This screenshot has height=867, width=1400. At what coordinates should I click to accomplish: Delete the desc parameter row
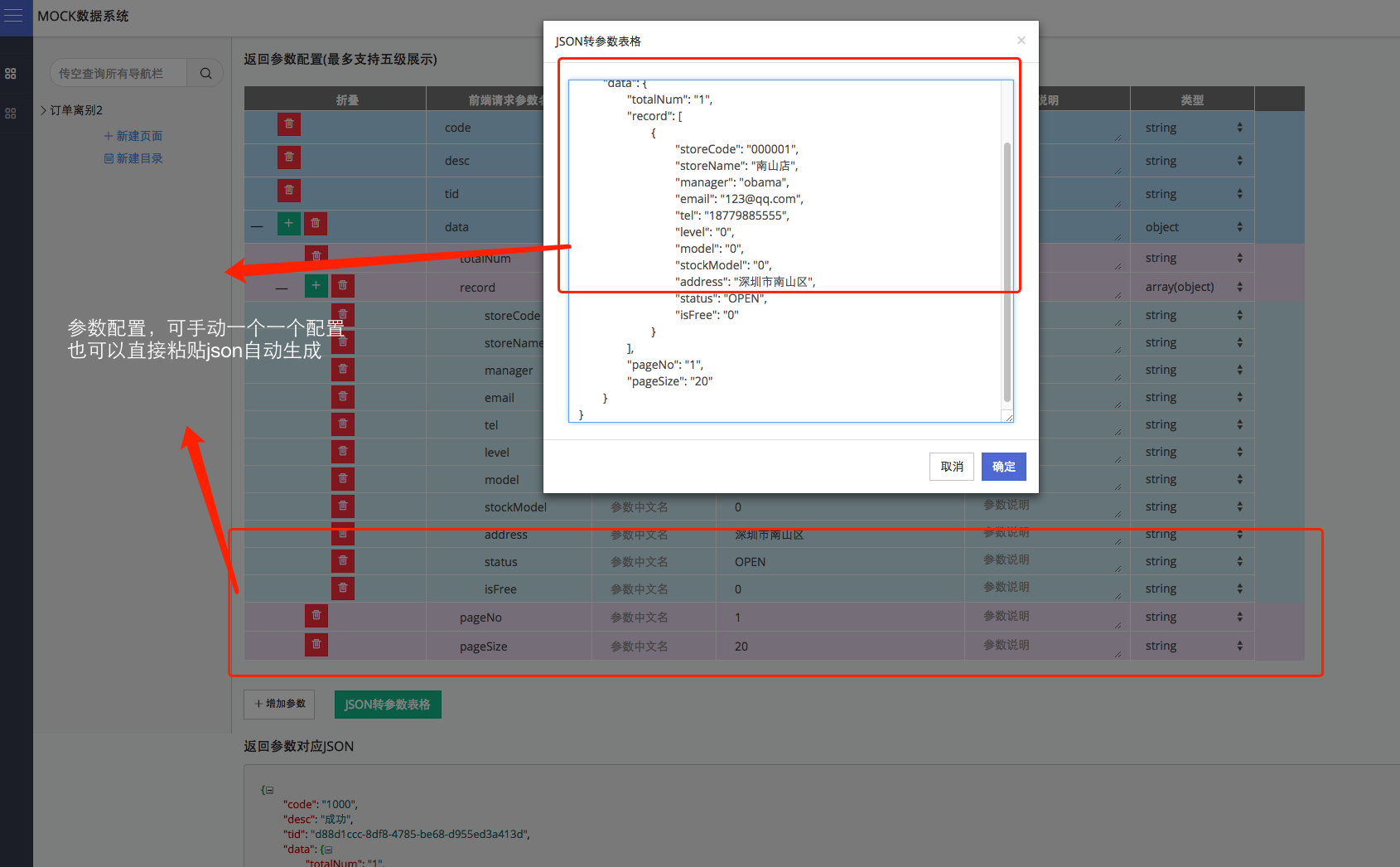click(x=289, y=157)
